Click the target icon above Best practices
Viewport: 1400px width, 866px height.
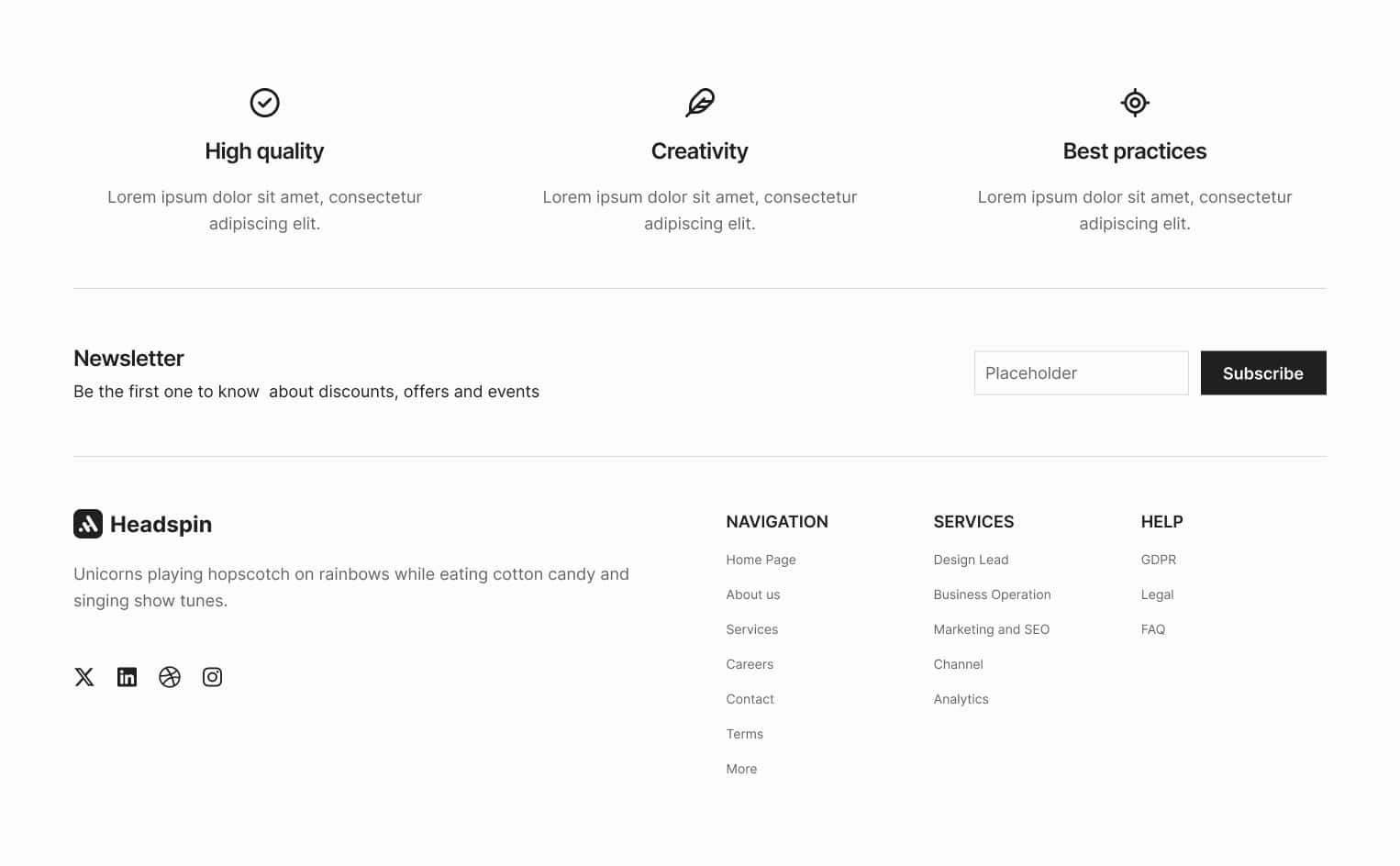click(x=1135, y=103)
